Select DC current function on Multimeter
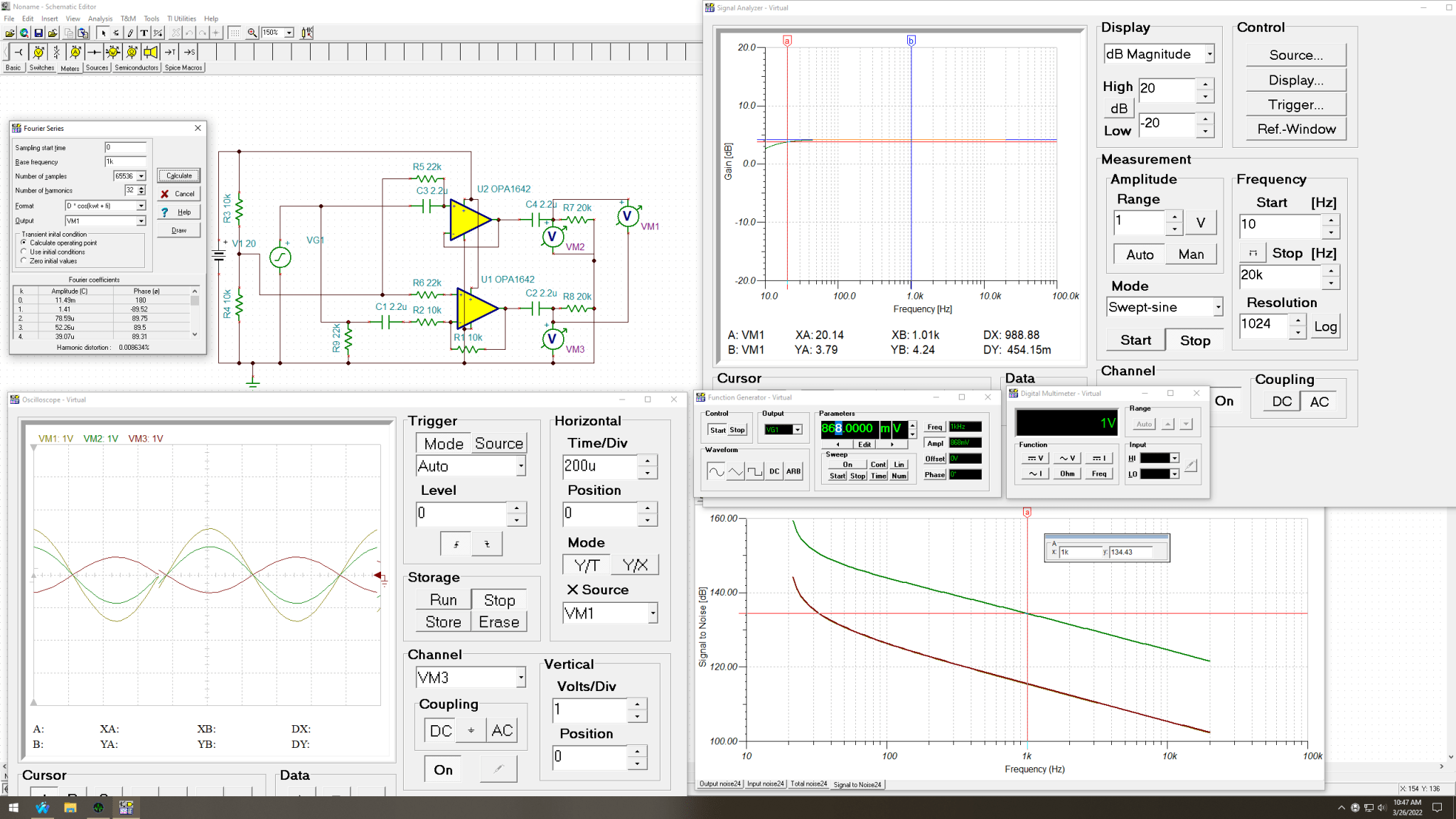 (x=1098, y=459)
